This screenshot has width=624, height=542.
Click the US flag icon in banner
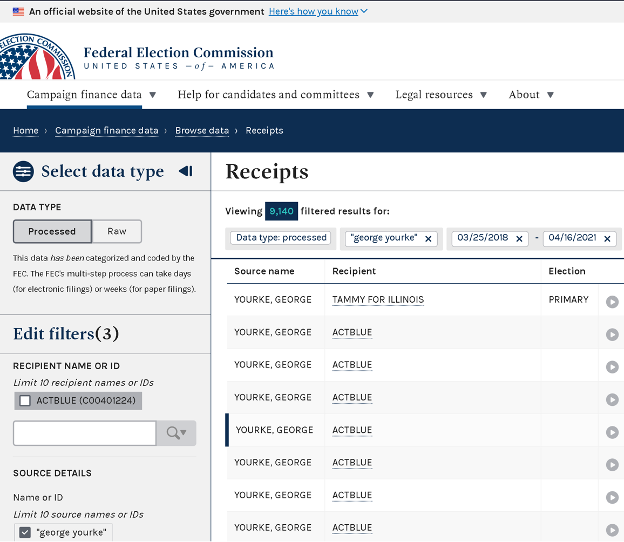coord(18,12)
